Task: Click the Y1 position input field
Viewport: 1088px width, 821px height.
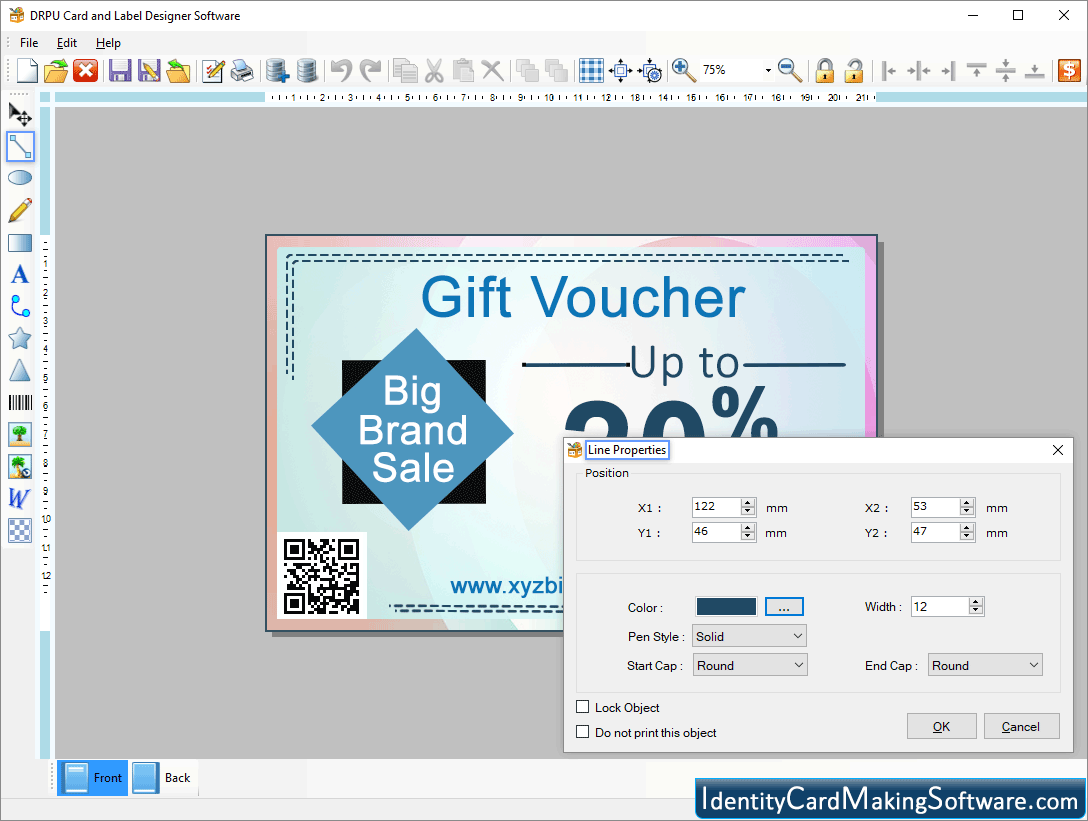Action: tap(717, 532)
